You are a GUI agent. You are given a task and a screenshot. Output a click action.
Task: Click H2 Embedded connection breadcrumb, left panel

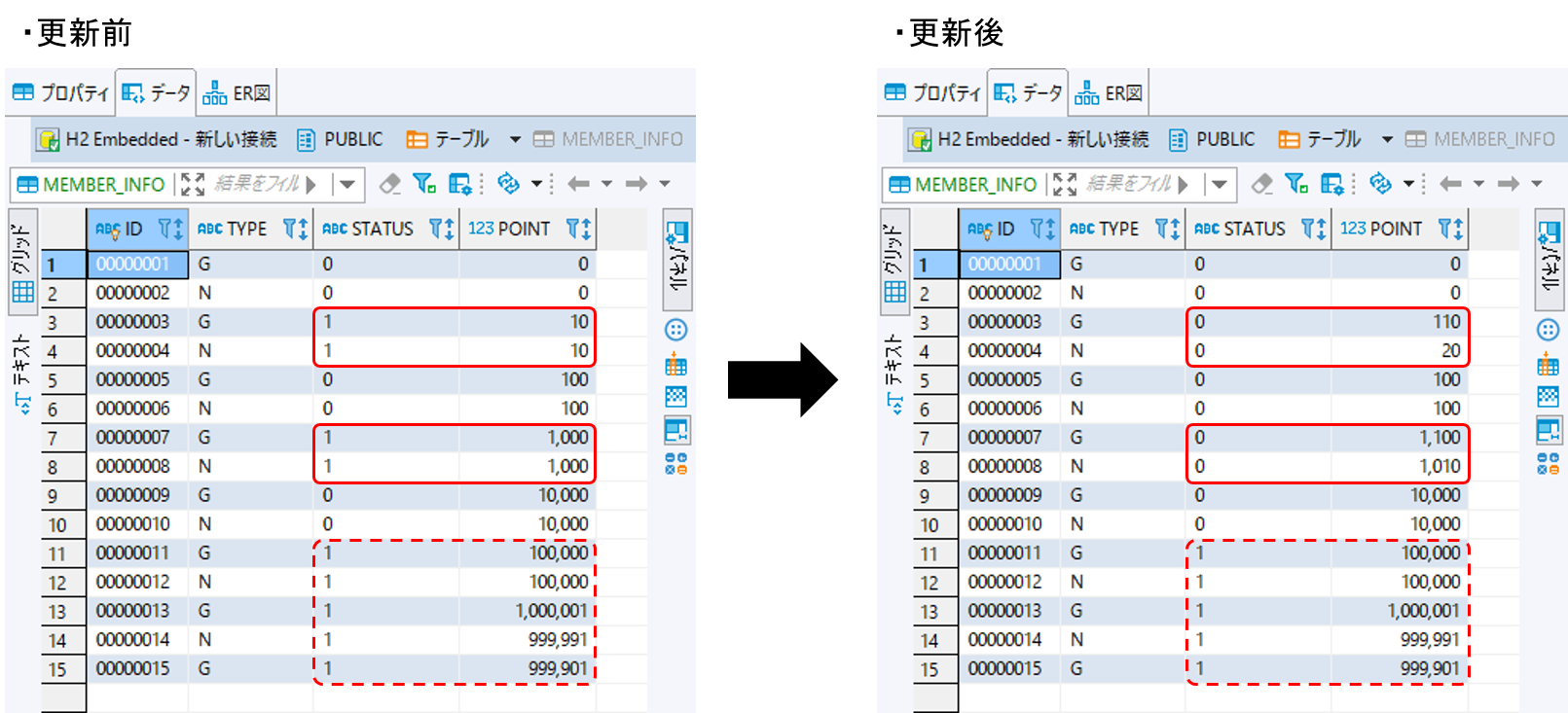[x=157, y=139]
